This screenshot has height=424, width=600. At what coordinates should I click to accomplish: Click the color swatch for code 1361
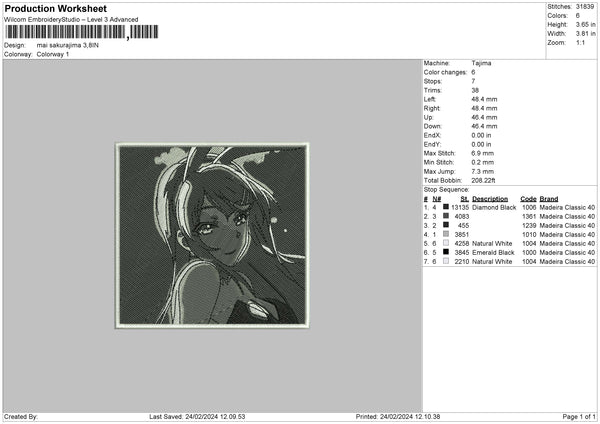click(445, 216)
